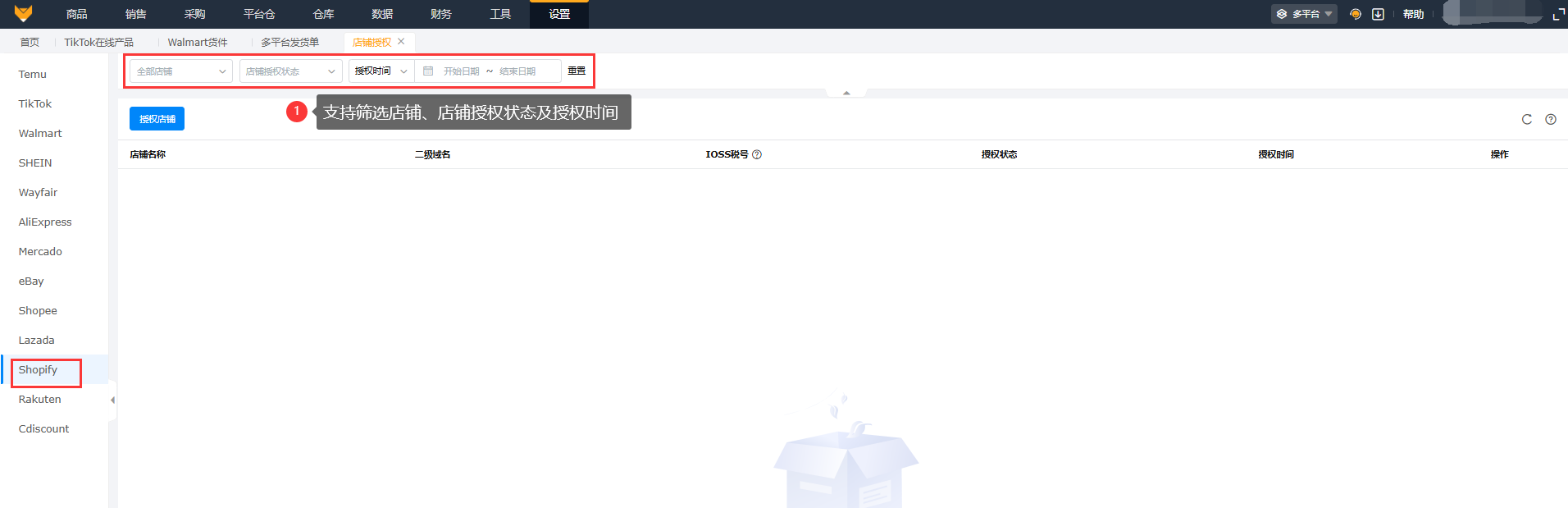Open the 平台仓 top menu
This screenshot has height=508, width=1568.
[x=259, y=14]
